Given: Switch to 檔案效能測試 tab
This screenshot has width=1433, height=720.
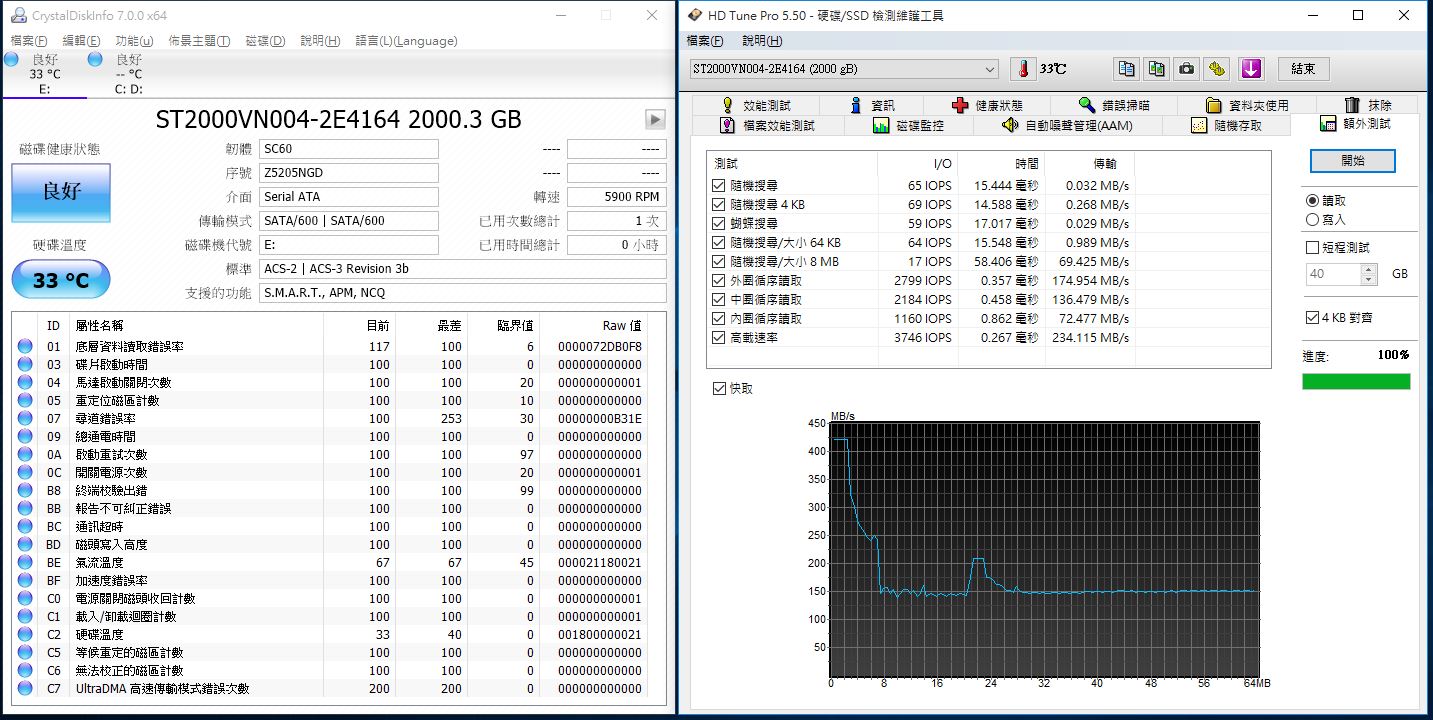Looking at the screenshot, I should tap(767, 126).
